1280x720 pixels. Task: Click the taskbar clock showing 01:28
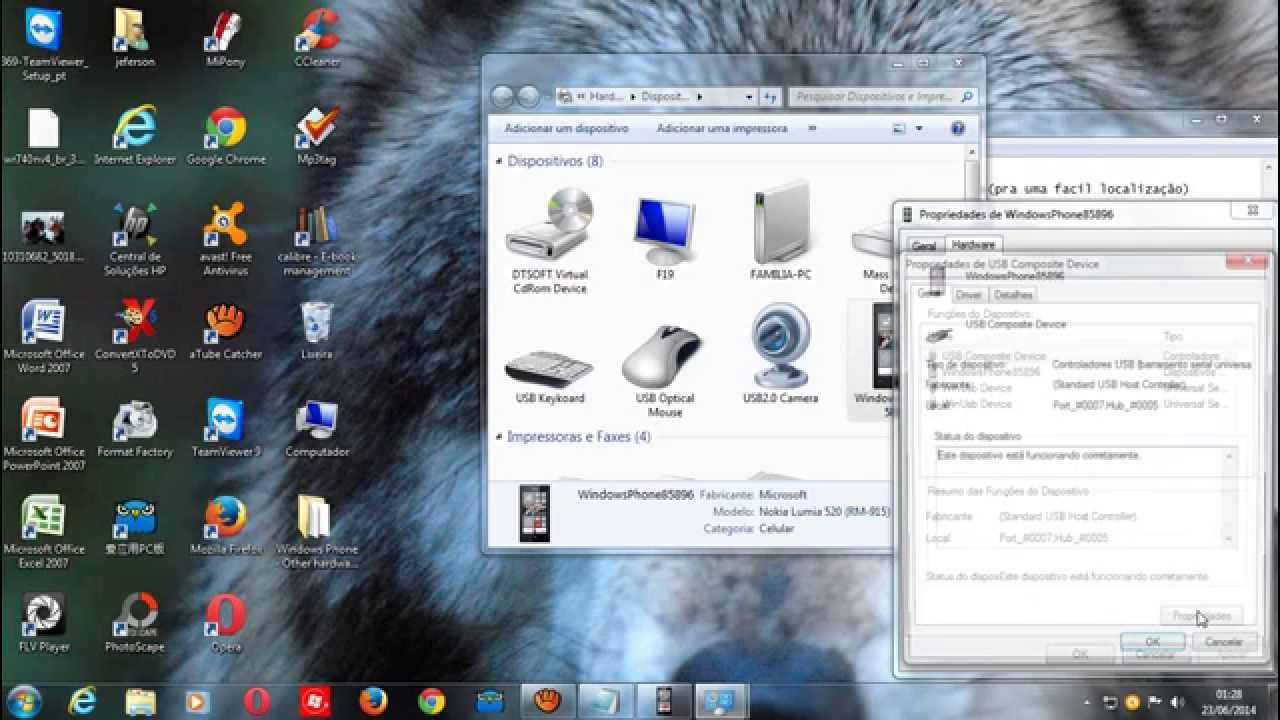pyautogui.click(x=1228, y=700)
